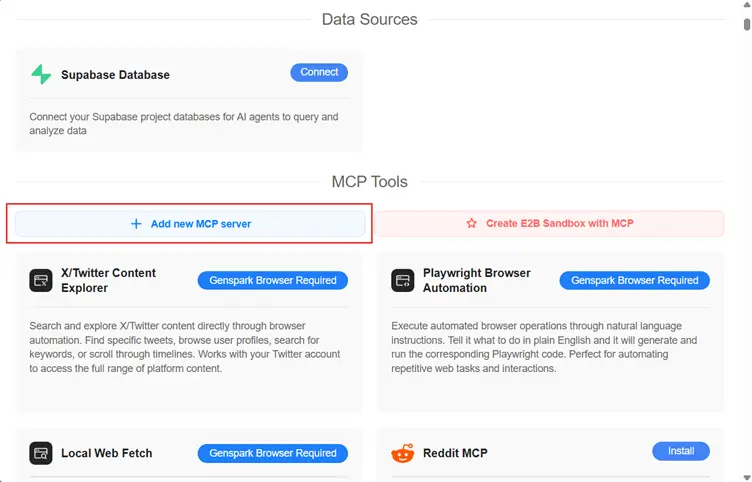Select the Local Web Fetch title
This screenshot has width=752, height=482.
point(107,453)
